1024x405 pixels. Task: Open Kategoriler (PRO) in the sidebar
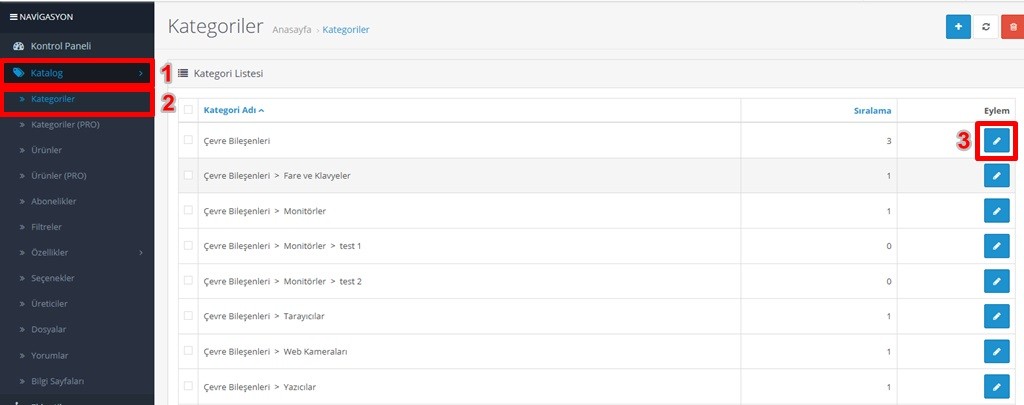(x=65, y=125)
